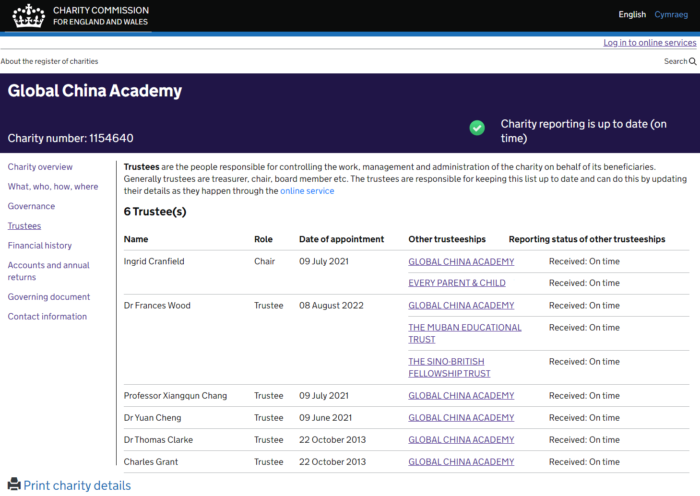Screen dimensions: 700x496
Task: Select Trustees in the sidebar
Action: tap(24, 226)
